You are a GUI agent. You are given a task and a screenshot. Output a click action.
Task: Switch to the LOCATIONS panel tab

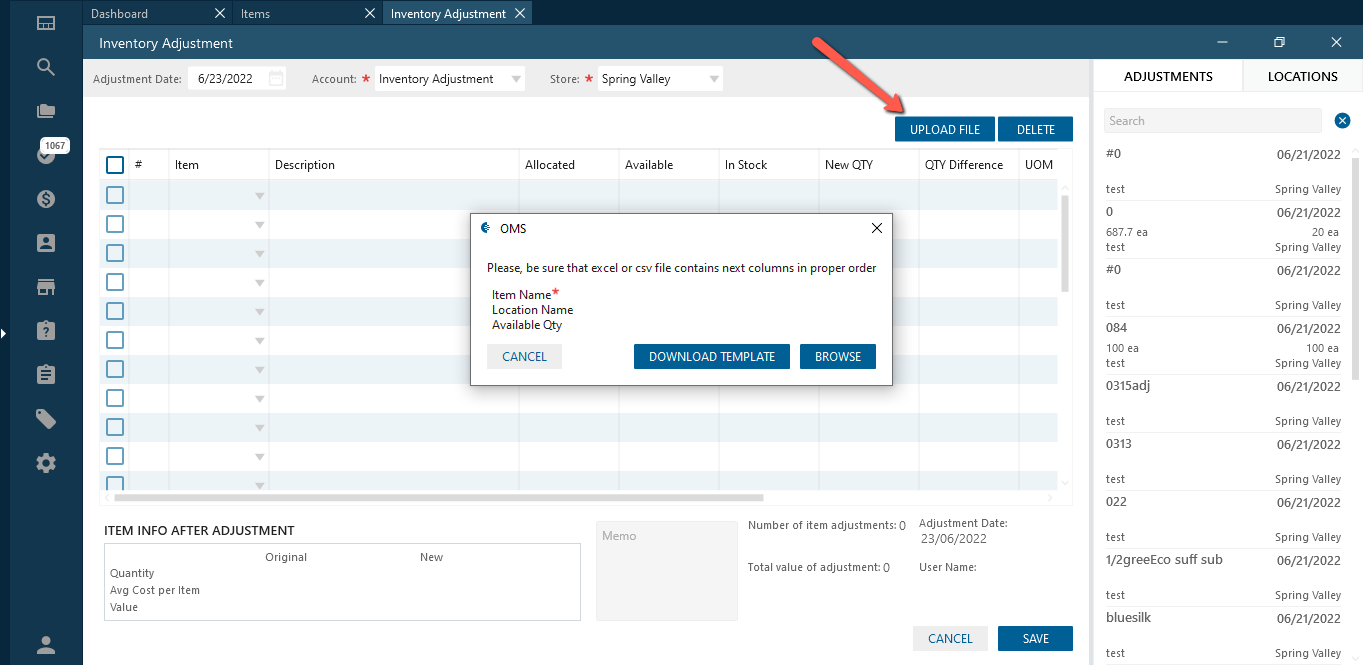(1302, 76)
